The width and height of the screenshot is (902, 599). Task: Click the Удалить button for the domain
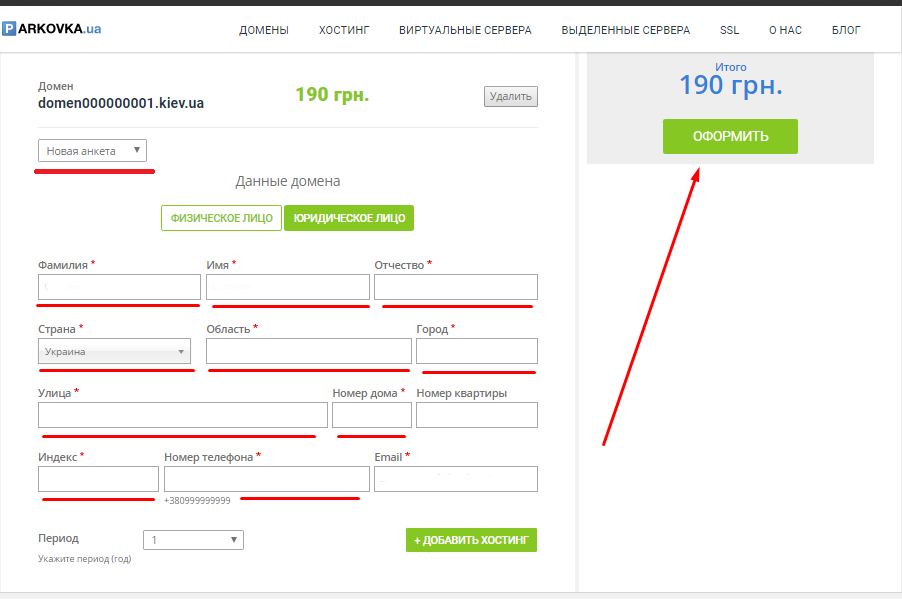511,96
